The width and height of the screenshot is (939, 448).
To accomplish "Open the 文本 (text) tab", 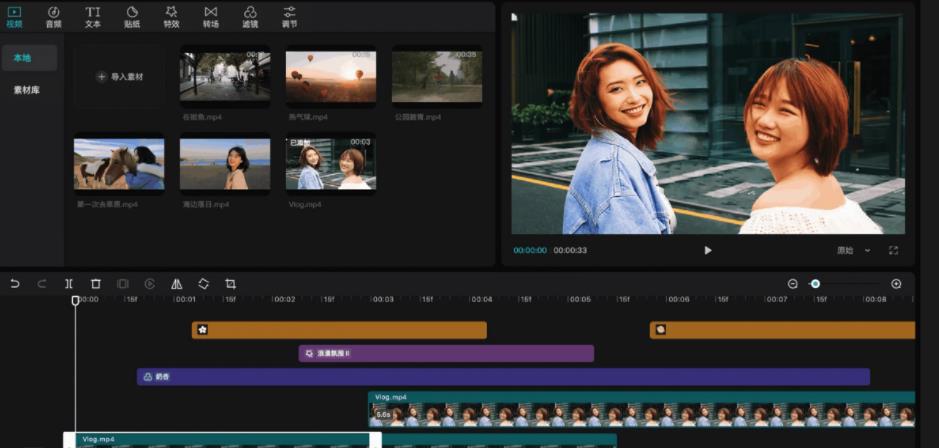I will click(x=93, y=17).
